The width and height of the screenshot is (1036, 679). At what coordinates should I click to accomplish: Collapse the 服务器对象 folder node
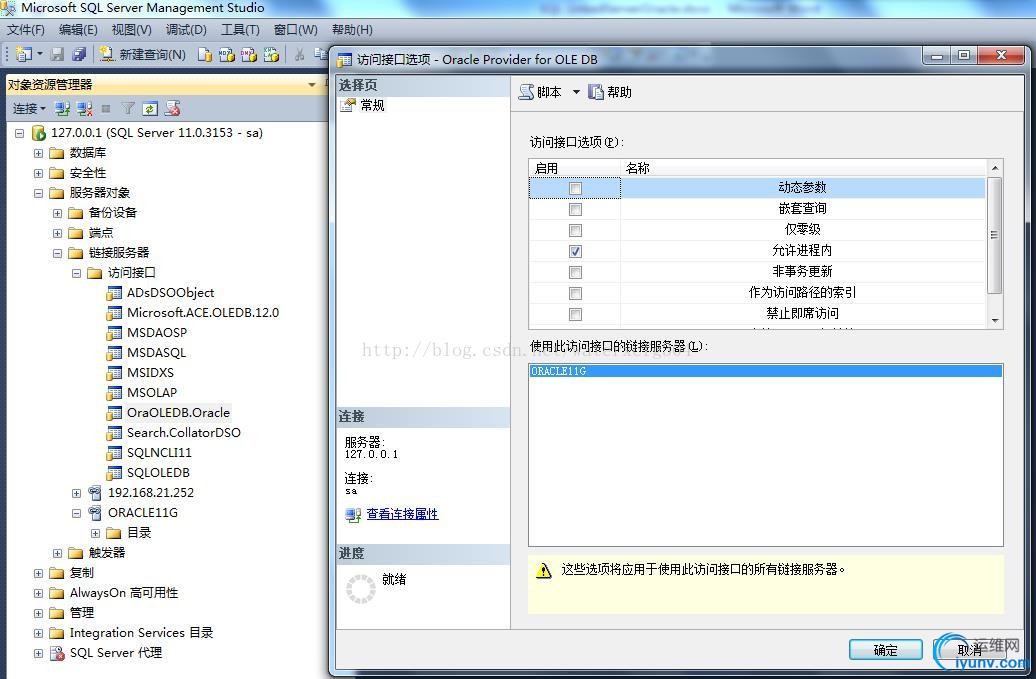coord(38,193)
